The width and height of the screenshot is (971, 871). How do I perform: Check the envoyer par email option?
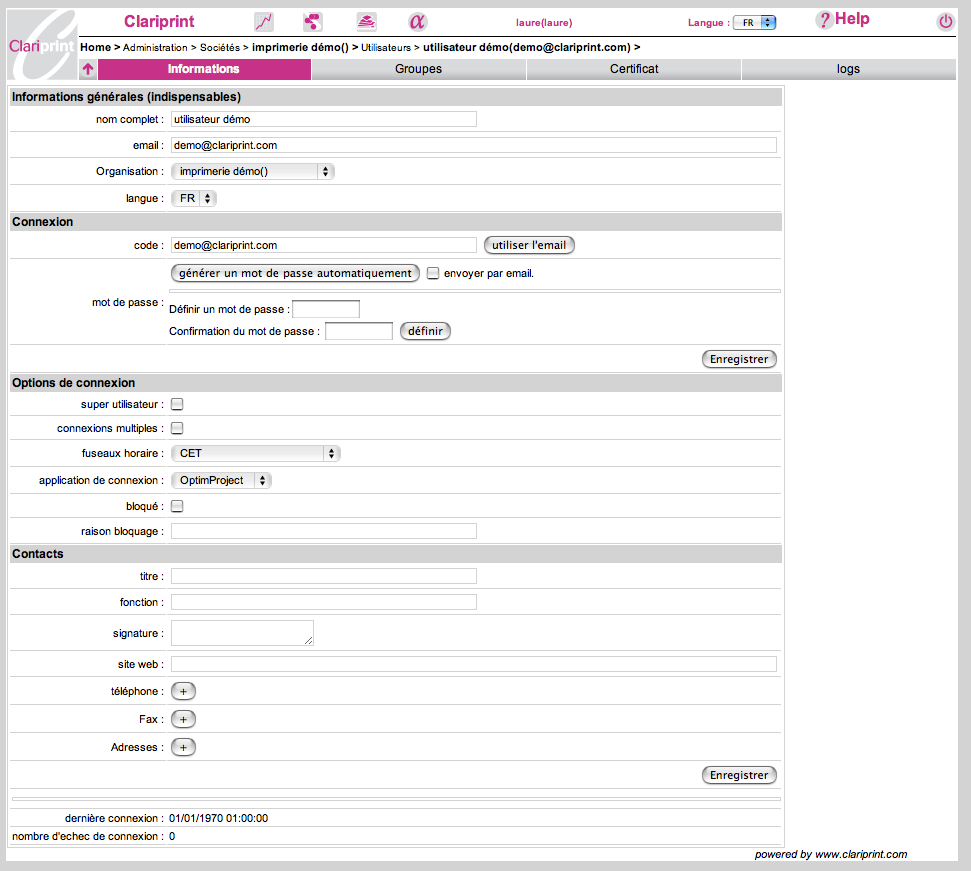point(433,273)
